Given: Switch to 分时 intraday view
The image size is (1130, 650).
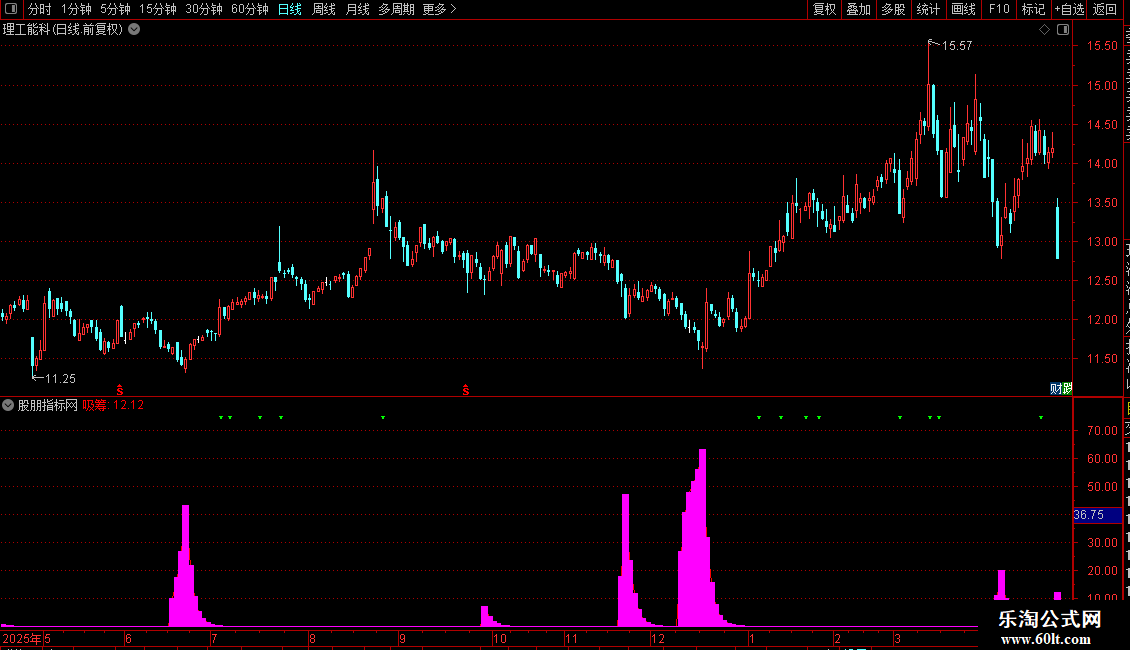Looking at the screenshot, I should tap(40, 9).
